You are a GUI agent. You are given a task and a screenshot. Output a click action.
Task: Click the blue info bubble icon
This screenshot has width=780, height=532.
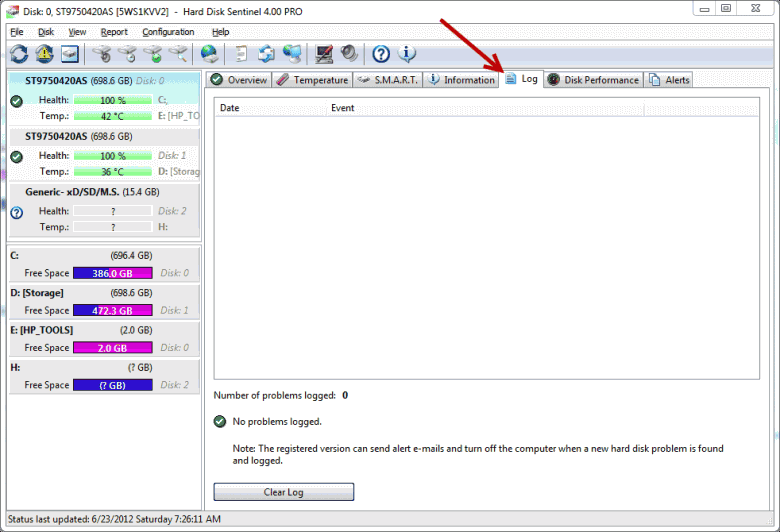point(407,54)
